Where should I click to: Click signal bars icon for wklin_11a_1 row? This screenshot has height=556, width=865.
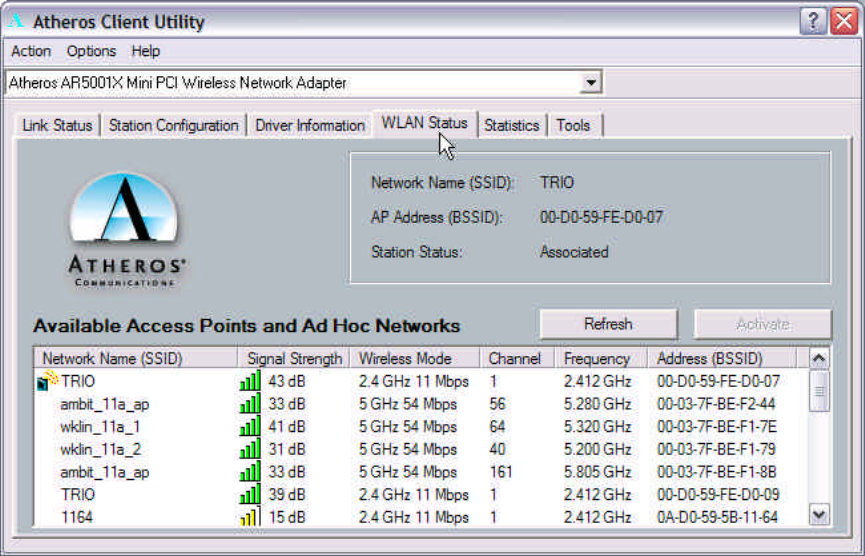click(250, 426)
